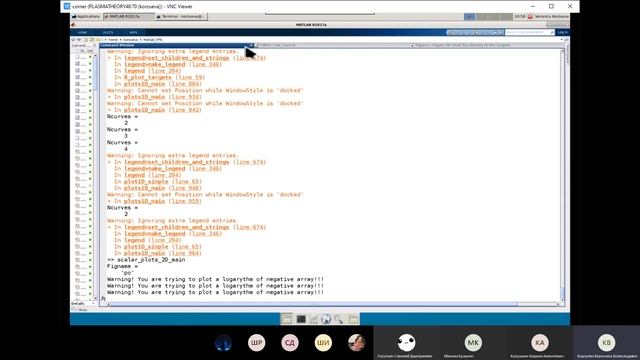
Task: Click the scalar_plots_2D_main command line
Action: click(146, 260)
